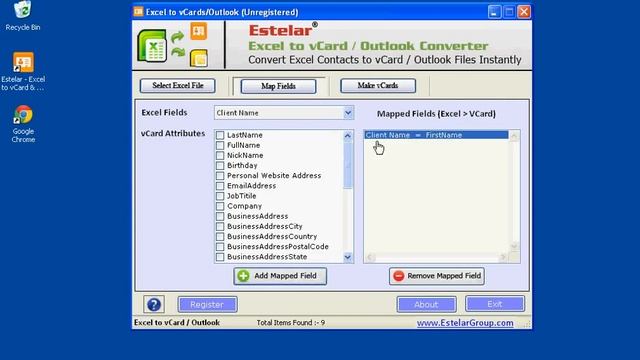The width and height of the screenshot is (640, 360).
Task: Switch to the Map Fields step
Action: [x=278, y=86]
